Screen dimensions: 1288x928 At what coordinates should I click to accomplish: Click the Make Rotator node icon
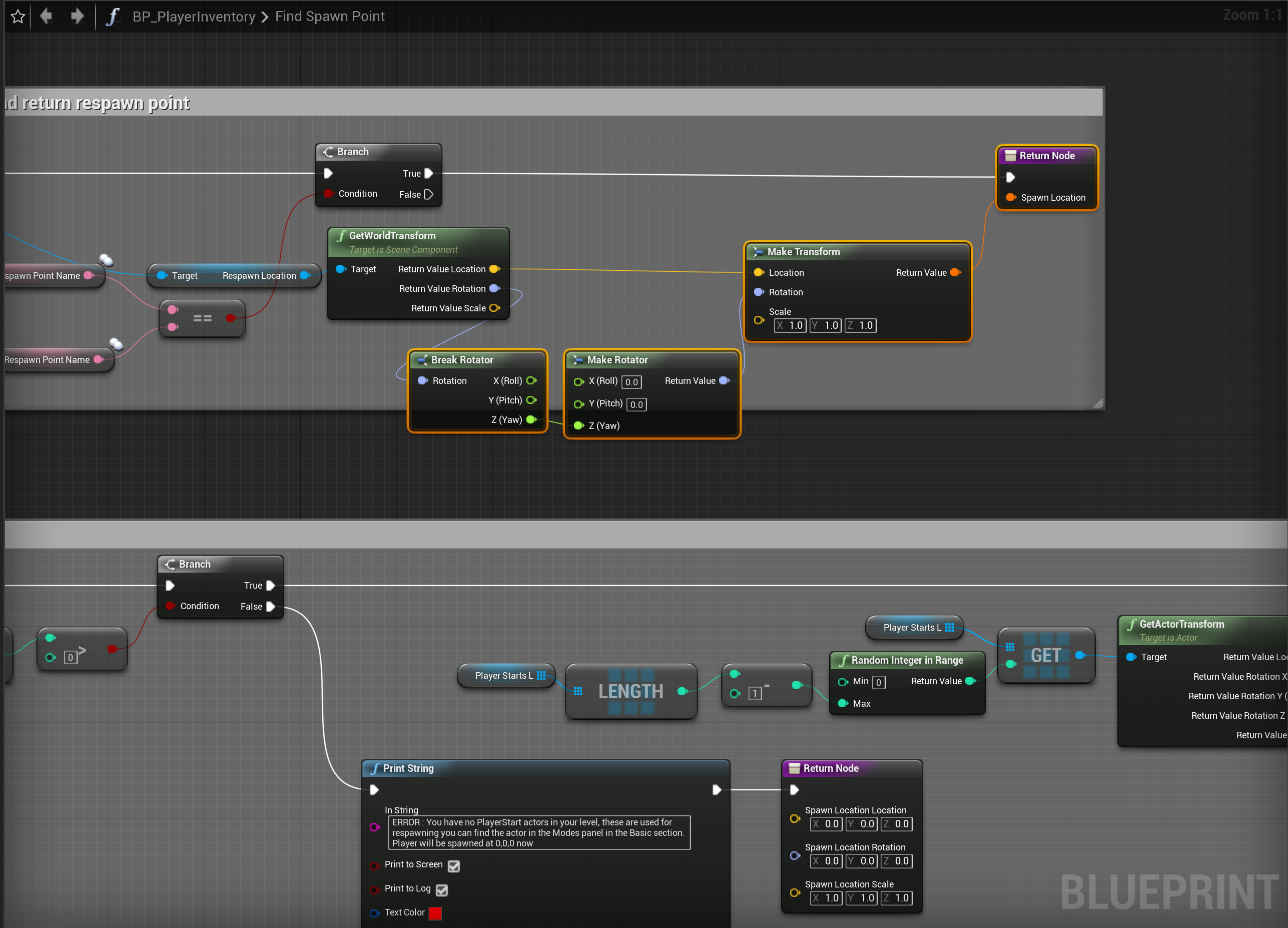(x=578, y=360)
